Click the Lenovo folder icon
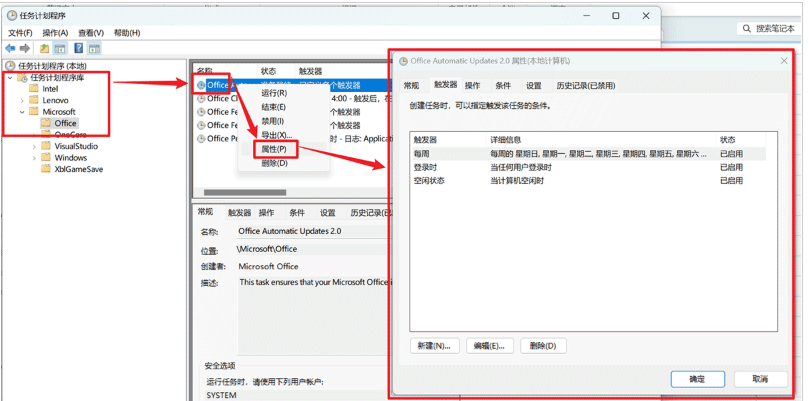This screenshot has height=401, width=809. point(34,100)
